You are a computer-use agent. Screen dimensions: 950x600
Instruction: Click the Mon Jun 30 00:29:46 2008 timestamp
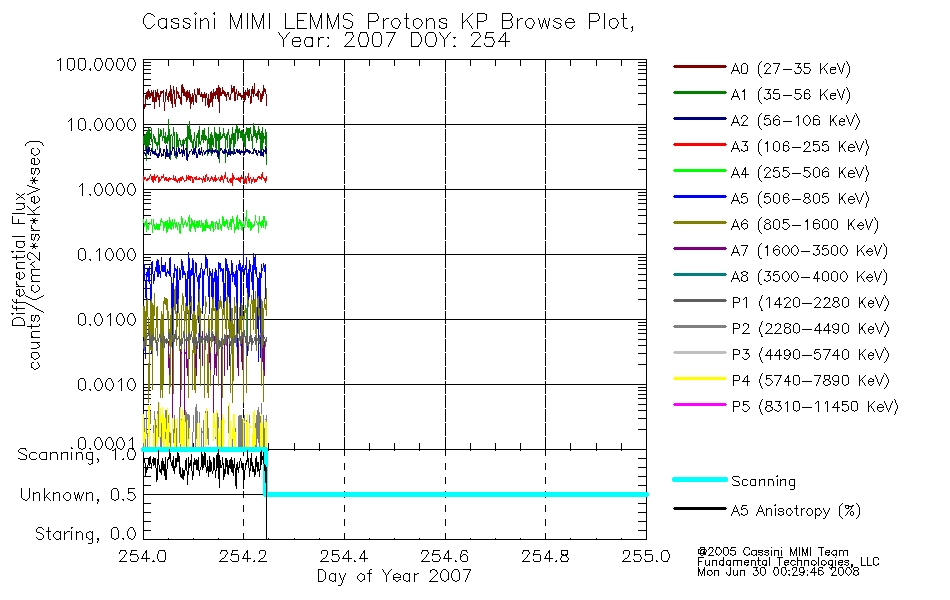778,572
